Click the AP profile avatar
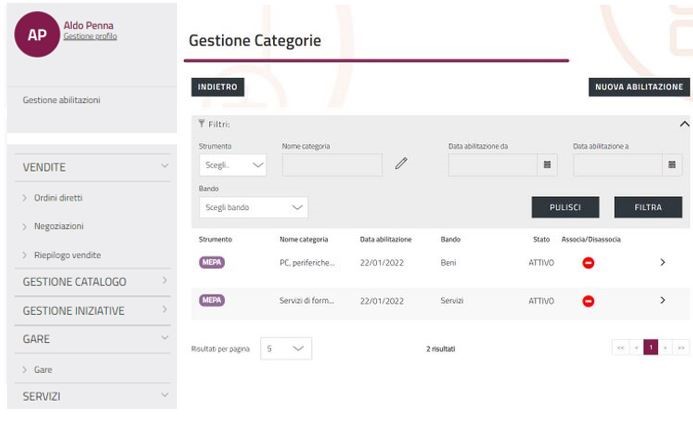This screenshot has width=693, height=423. click(37, 34)
